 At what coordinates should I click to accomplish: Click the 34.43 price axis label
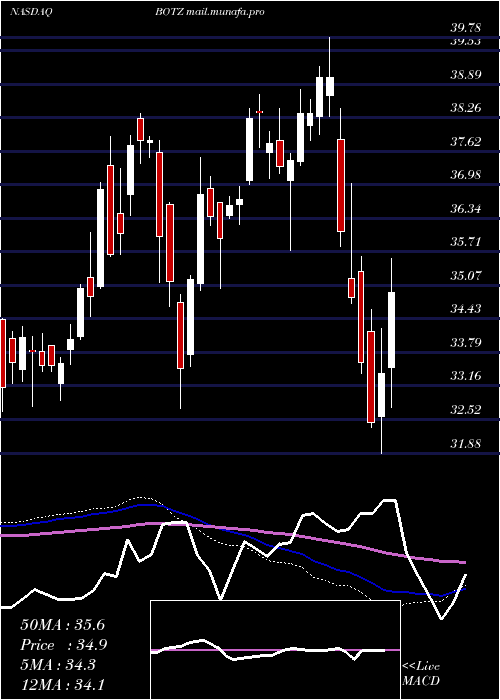pos(466,308)
